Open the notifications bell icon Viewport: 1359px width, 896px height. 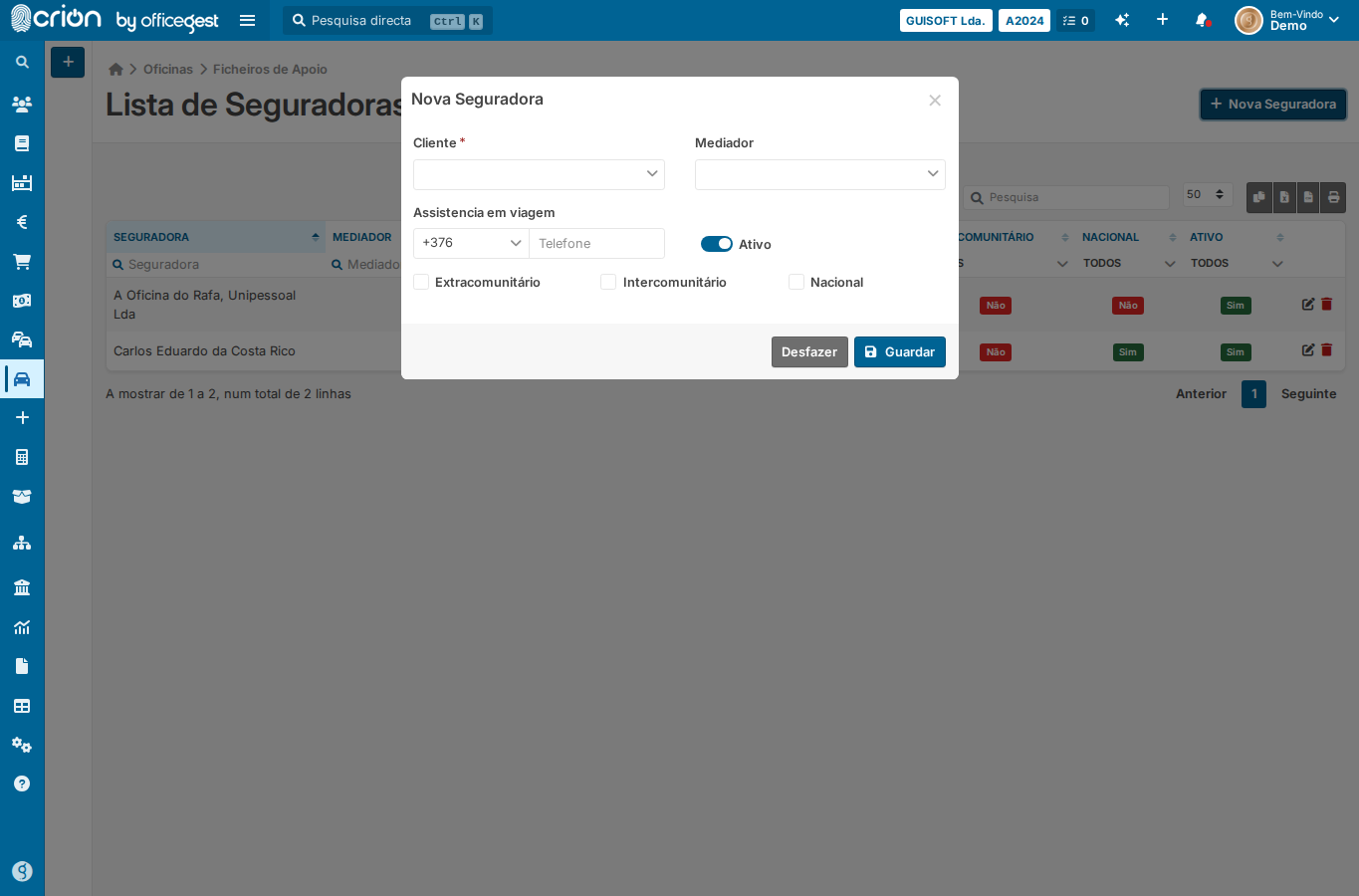(1203, 20)
